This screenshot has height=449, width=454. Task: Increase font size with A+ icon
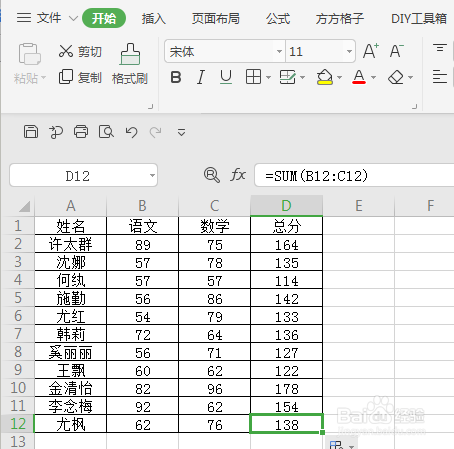coord(371,51)
